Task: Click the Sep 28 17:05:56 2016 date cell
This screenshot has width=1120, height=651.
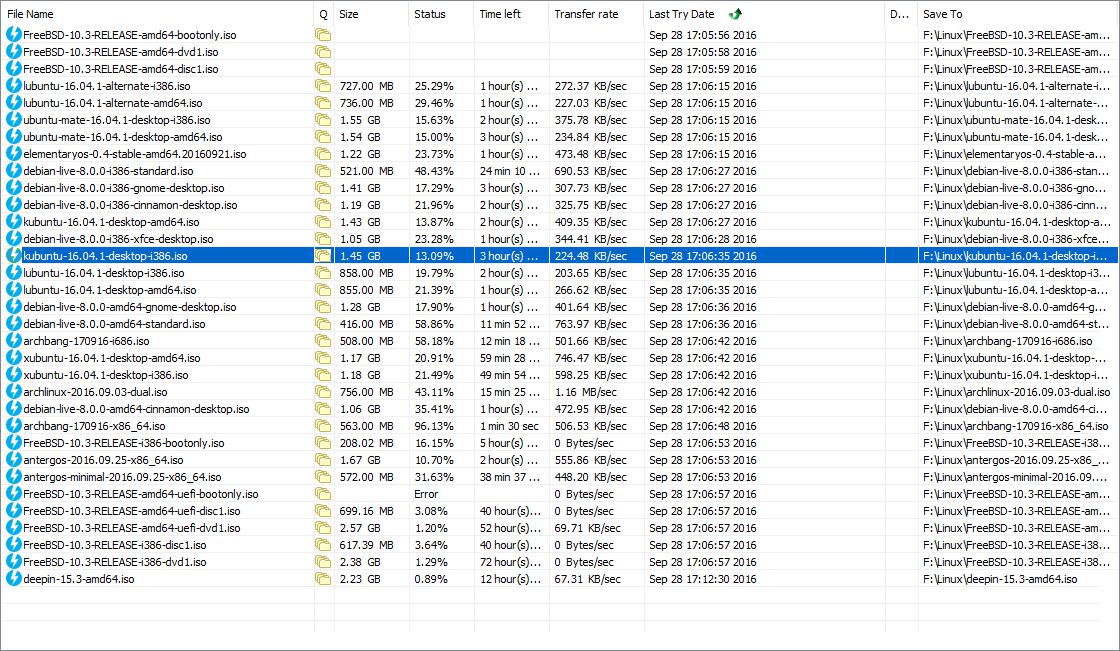Action: click(x=703, y=35)
